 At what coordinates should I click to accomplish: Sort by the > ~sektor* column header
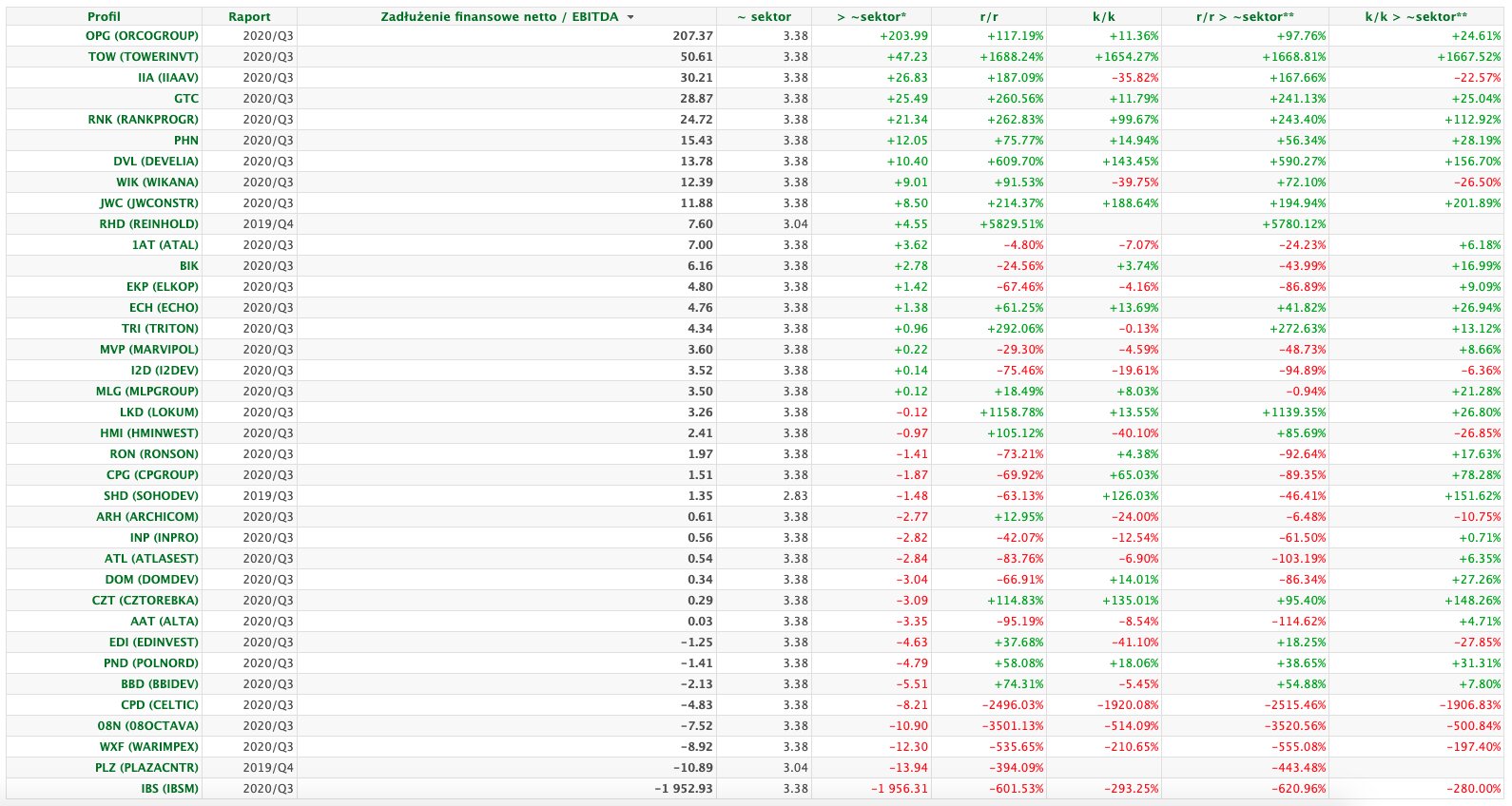pos(871,16)
